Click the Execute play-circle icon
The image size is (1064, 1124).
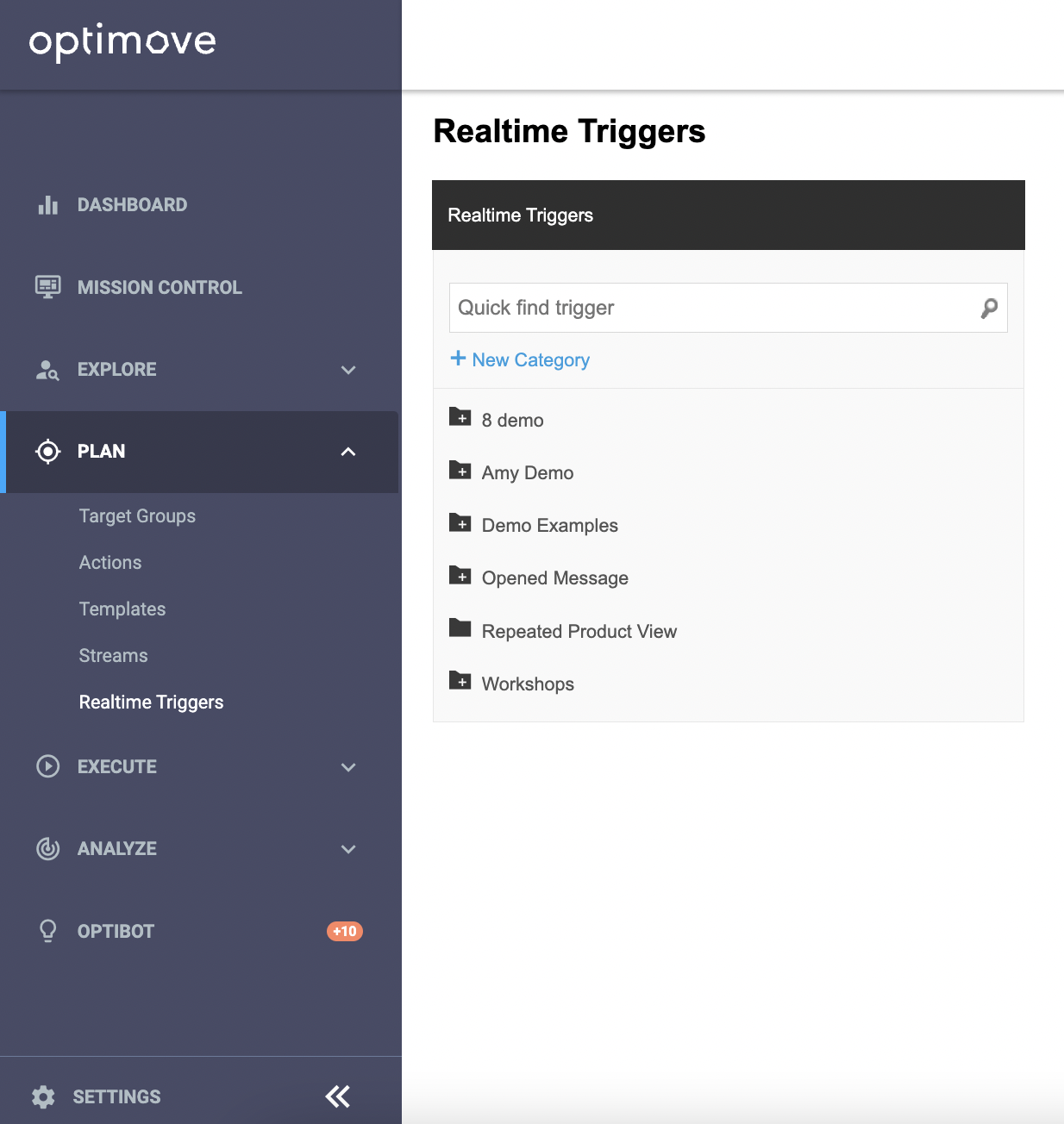click(48, 766)
